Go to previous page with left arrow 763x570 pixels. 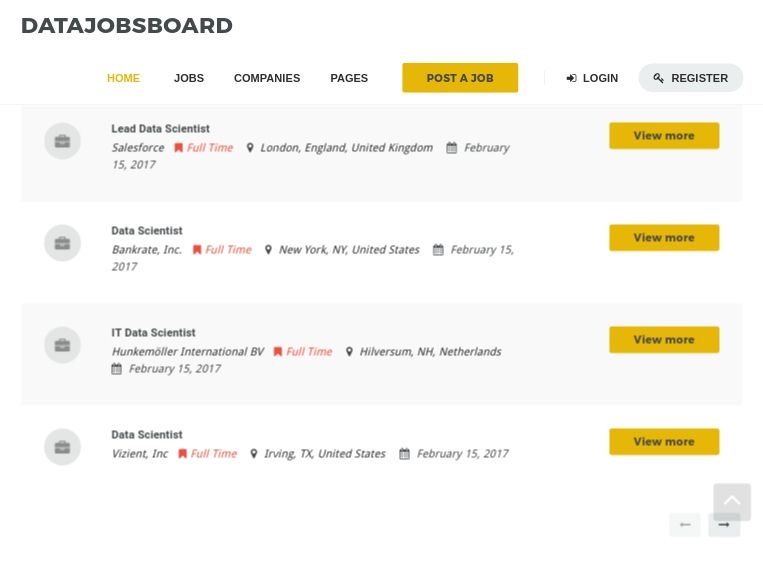pyautogui.click(x=685, y=525)
